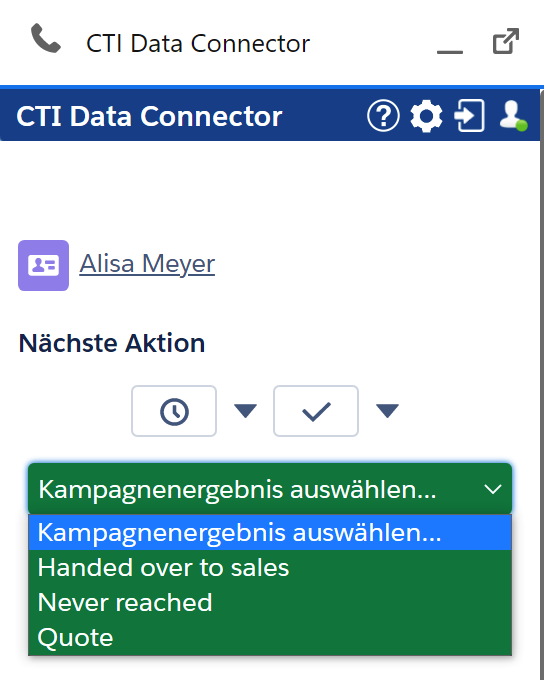The width and height of the screenshot is (544, 680).
Task: Click the CTI Data Connector header title
Action: 149,116
